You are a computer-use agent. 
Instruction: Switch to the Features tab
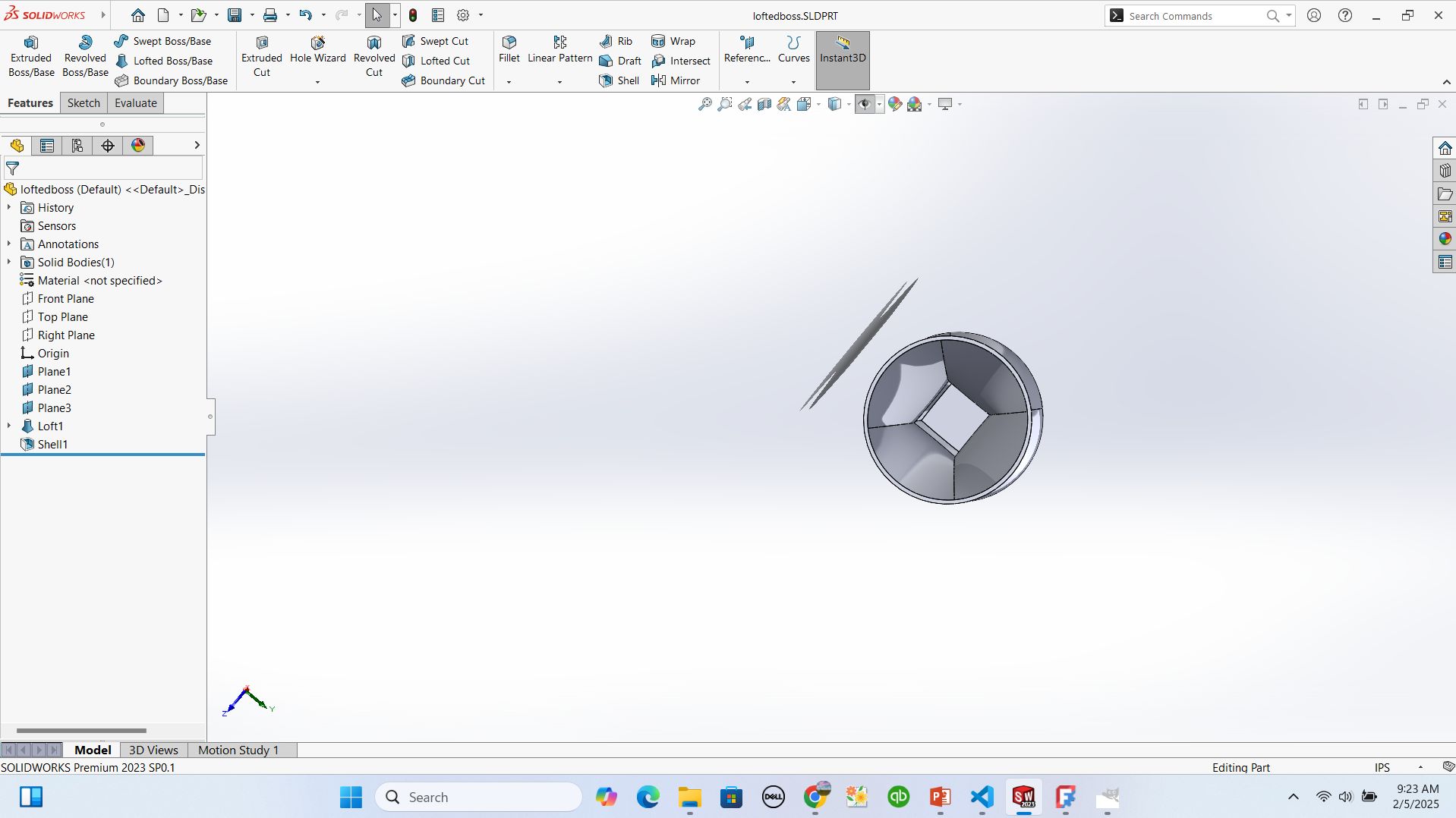tap(30, 103)
